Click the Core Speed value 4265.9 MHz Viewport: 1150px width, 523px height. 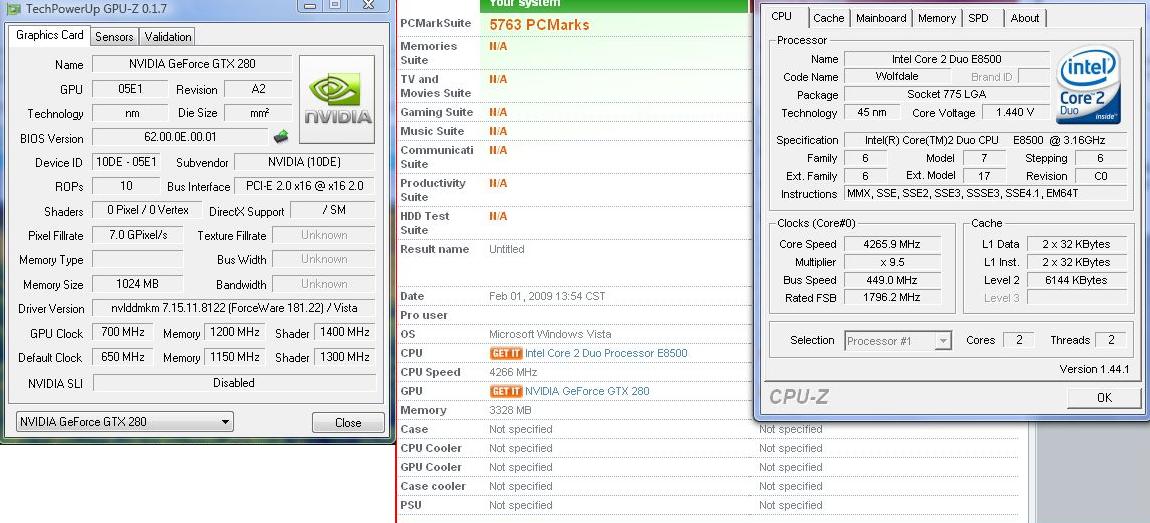point(892,244)
